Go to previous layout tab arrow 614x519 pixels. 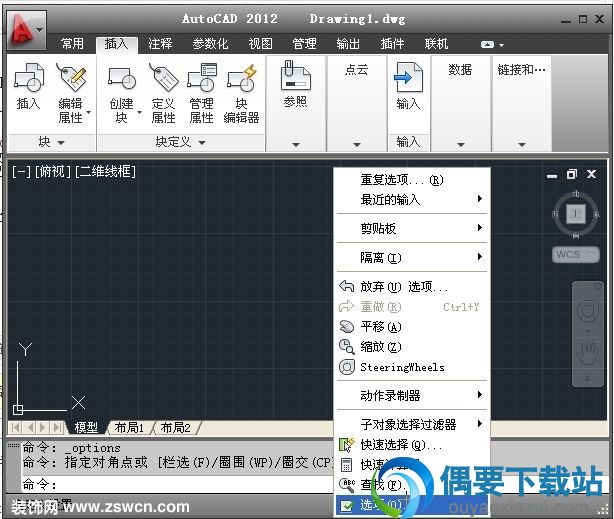(31, 427)
